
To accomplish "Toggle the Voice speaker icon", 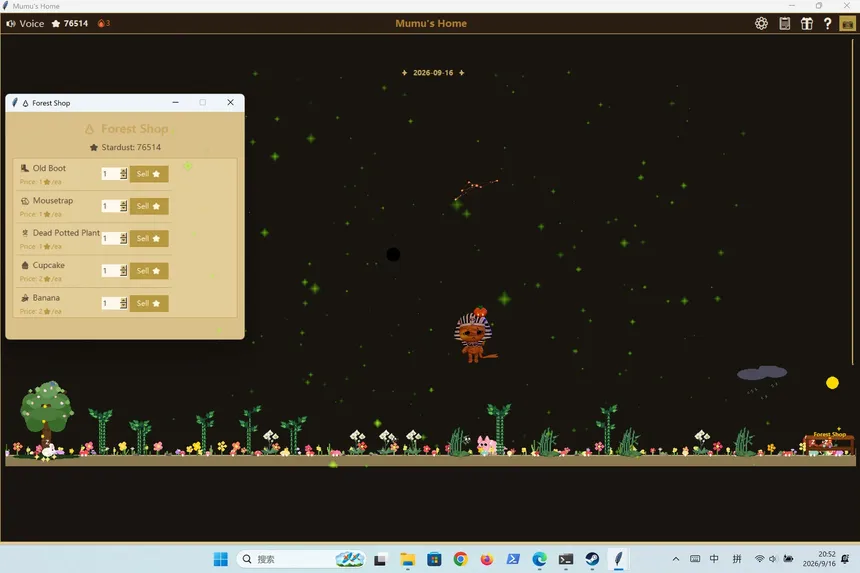I will 10,24.
